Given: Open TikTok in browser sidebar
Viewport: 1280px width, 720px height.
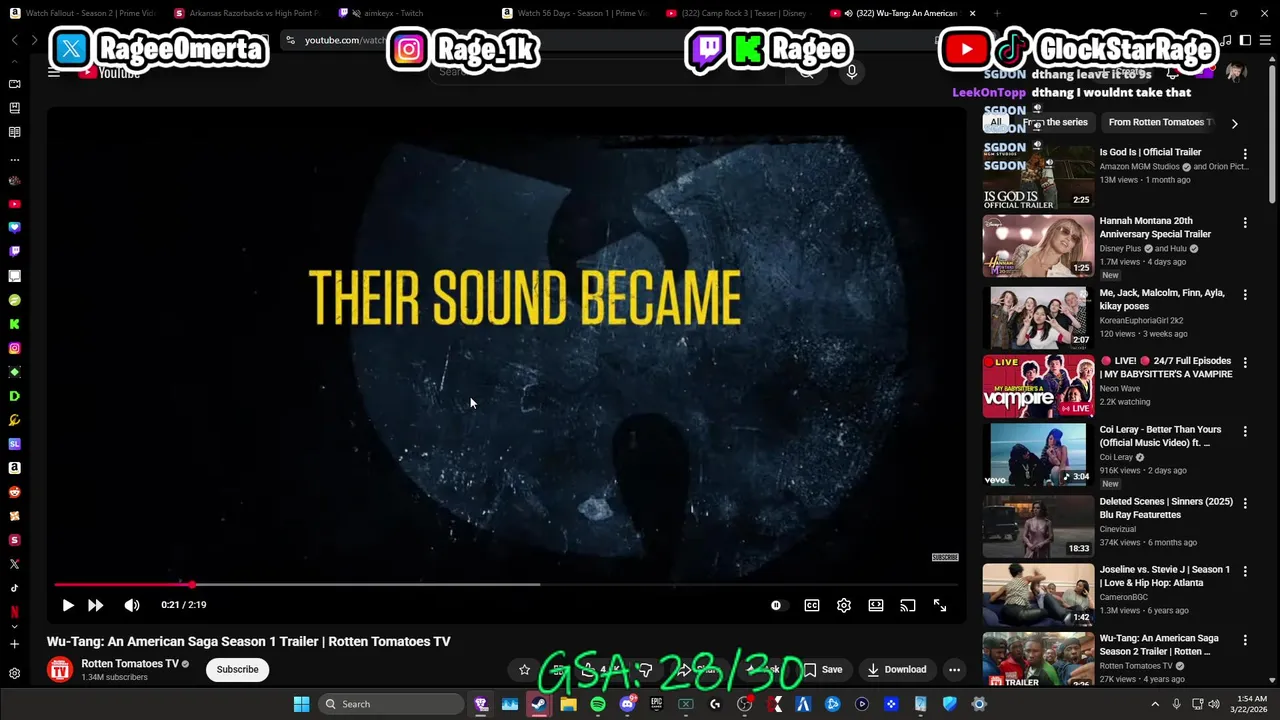Looking at the screenshot, I should click(14, 588).
